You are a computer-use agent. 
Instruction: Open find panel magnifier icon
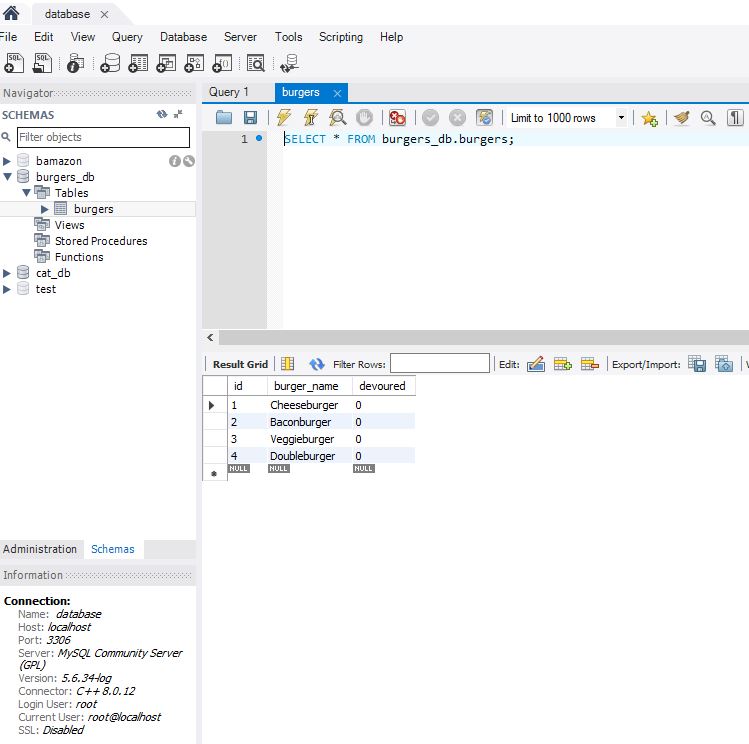coord(708,117)
